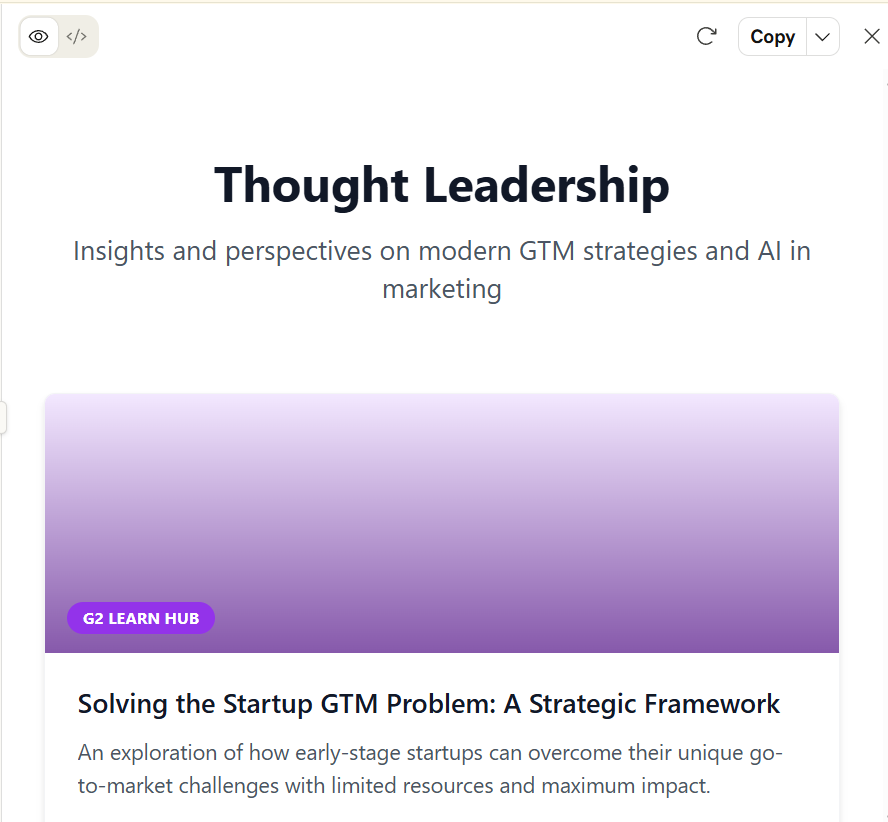Click the word Leadership in the heading

(547, 185)
